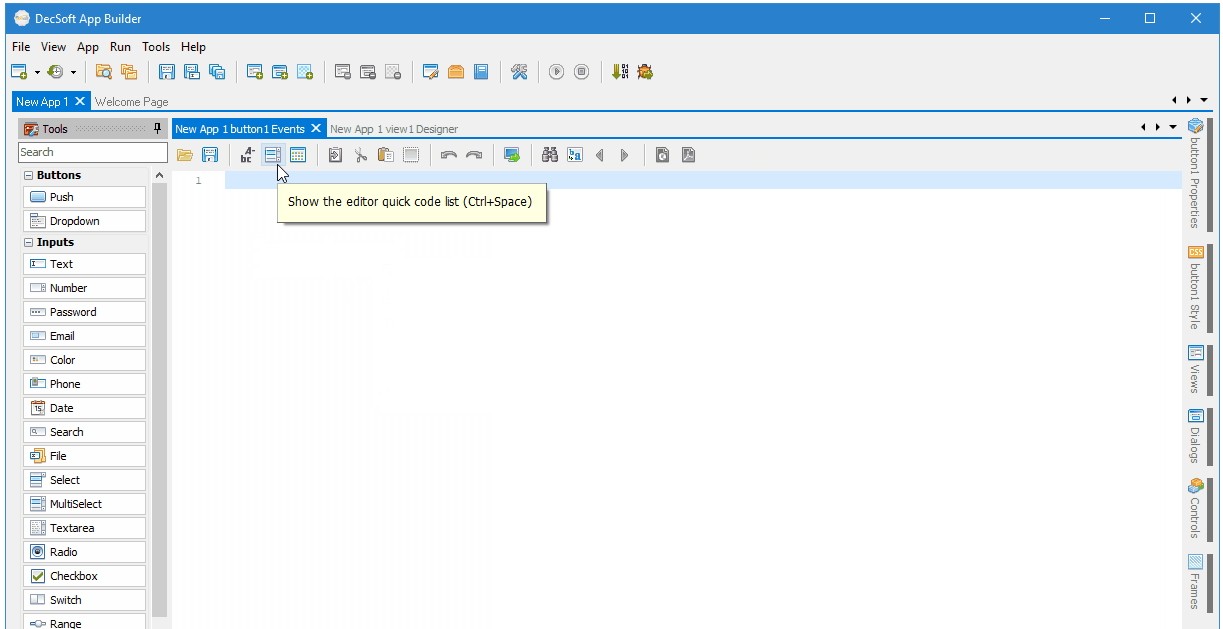Toggle the Checkbox control in the Inputs list

coord(84,575)
